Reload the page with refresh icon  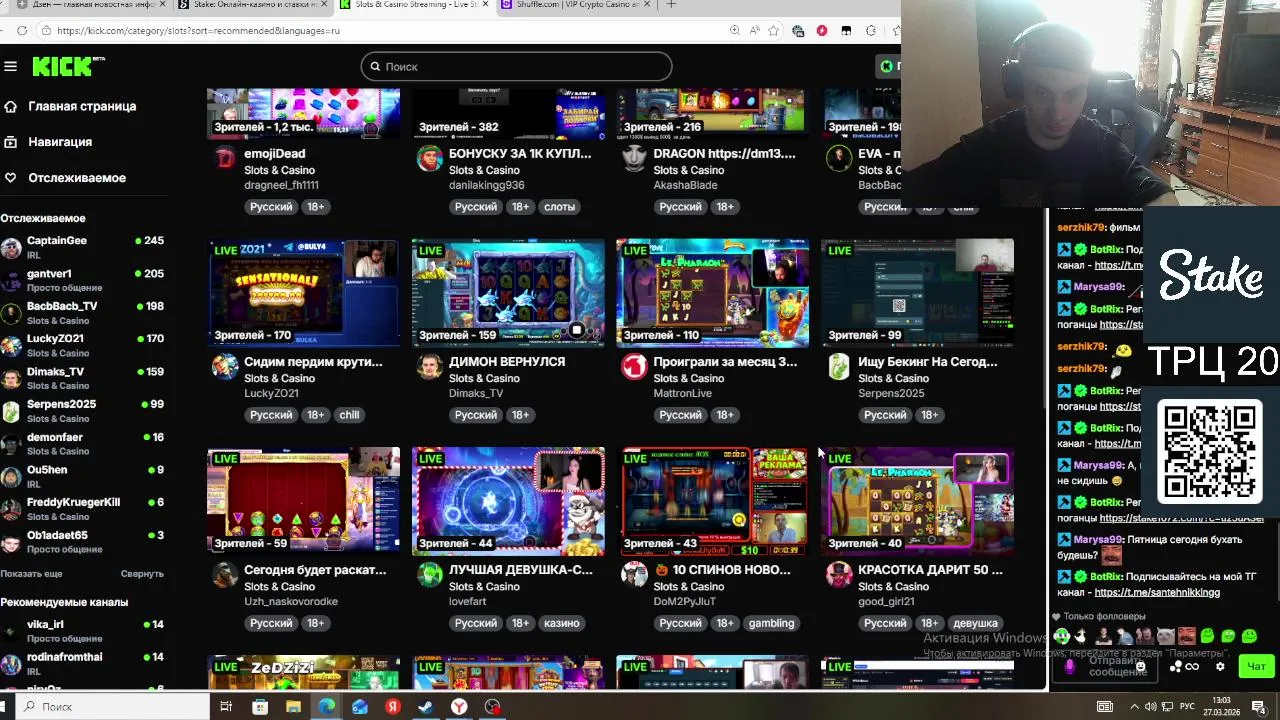pyautogui.click(x=22, y=31)
